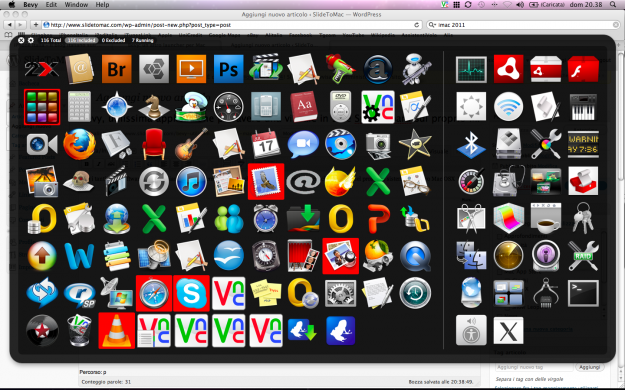Screen dimensions: 625x390
Task: Open Bevy settings gear in overlay header
Action: point(31,40)
